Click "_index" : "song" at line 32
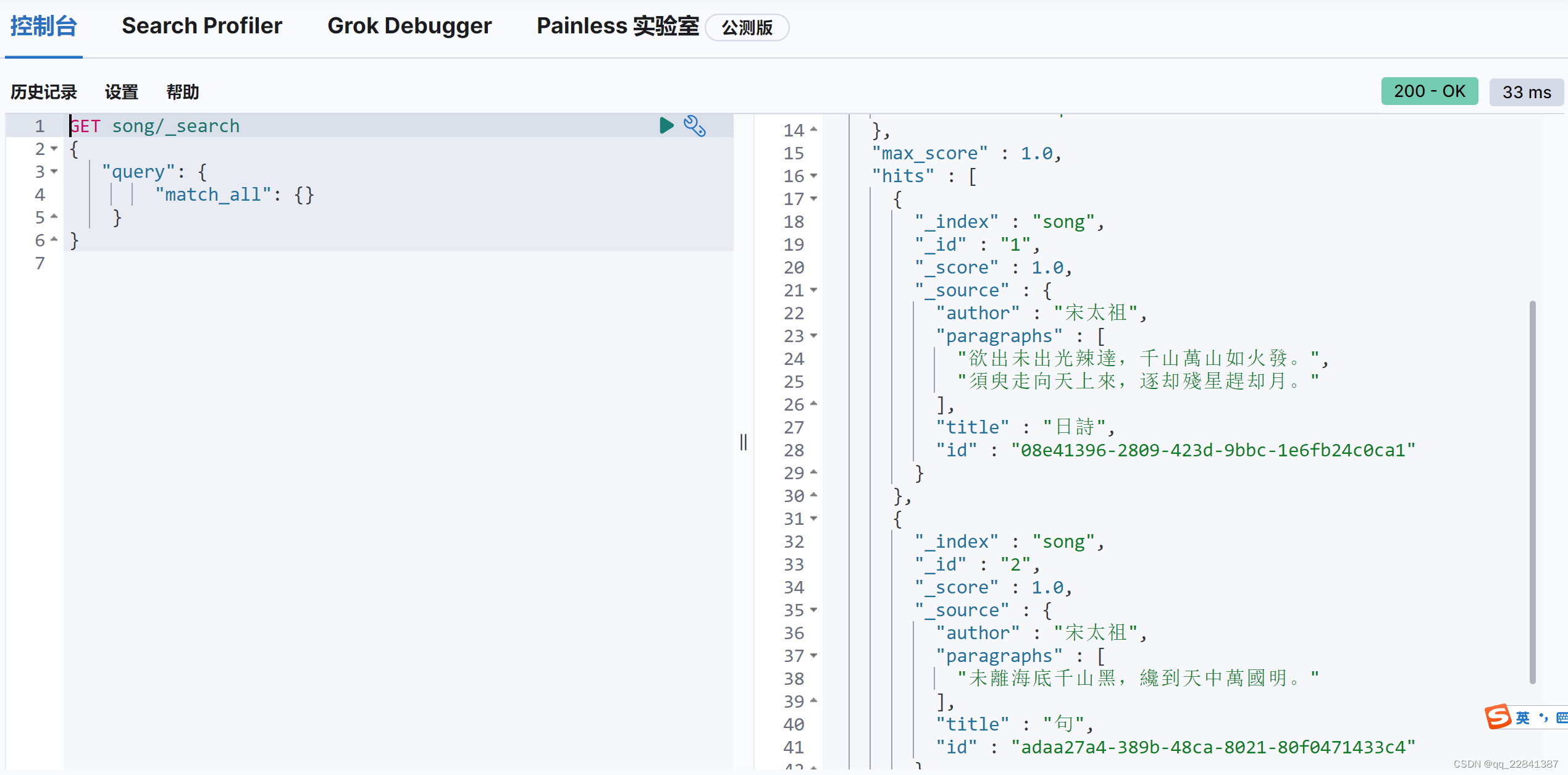The image size is (1568, 775). [1009, 542]
